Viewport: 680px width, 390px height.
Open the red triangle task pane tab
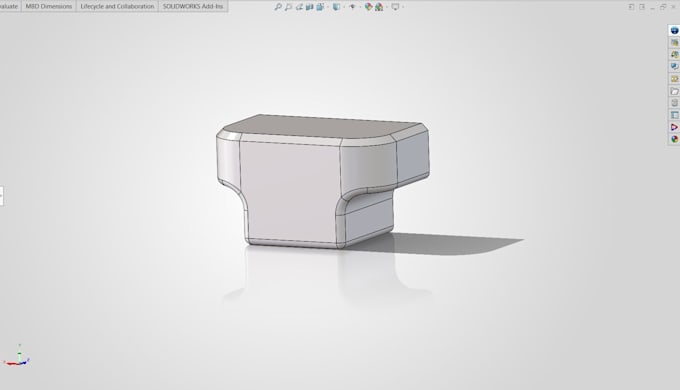[674, 127]
